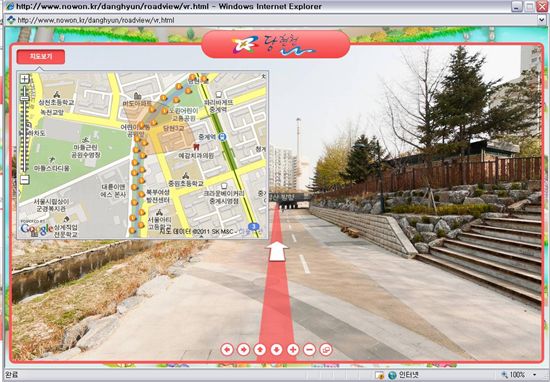Toggle the map with the 지도보기 button
550x382 pixels.
click(x=41, y=57)
